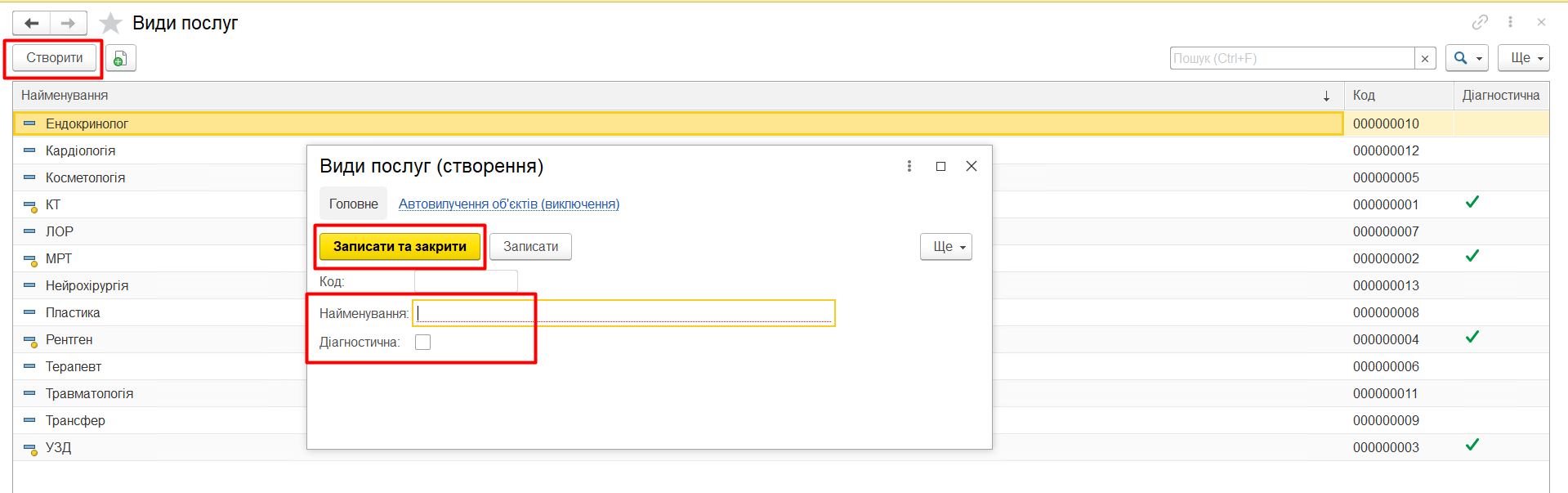Switch to the Головне tab
The image size is (1568, 493).
pyautogui.click(x=353, y=204)
